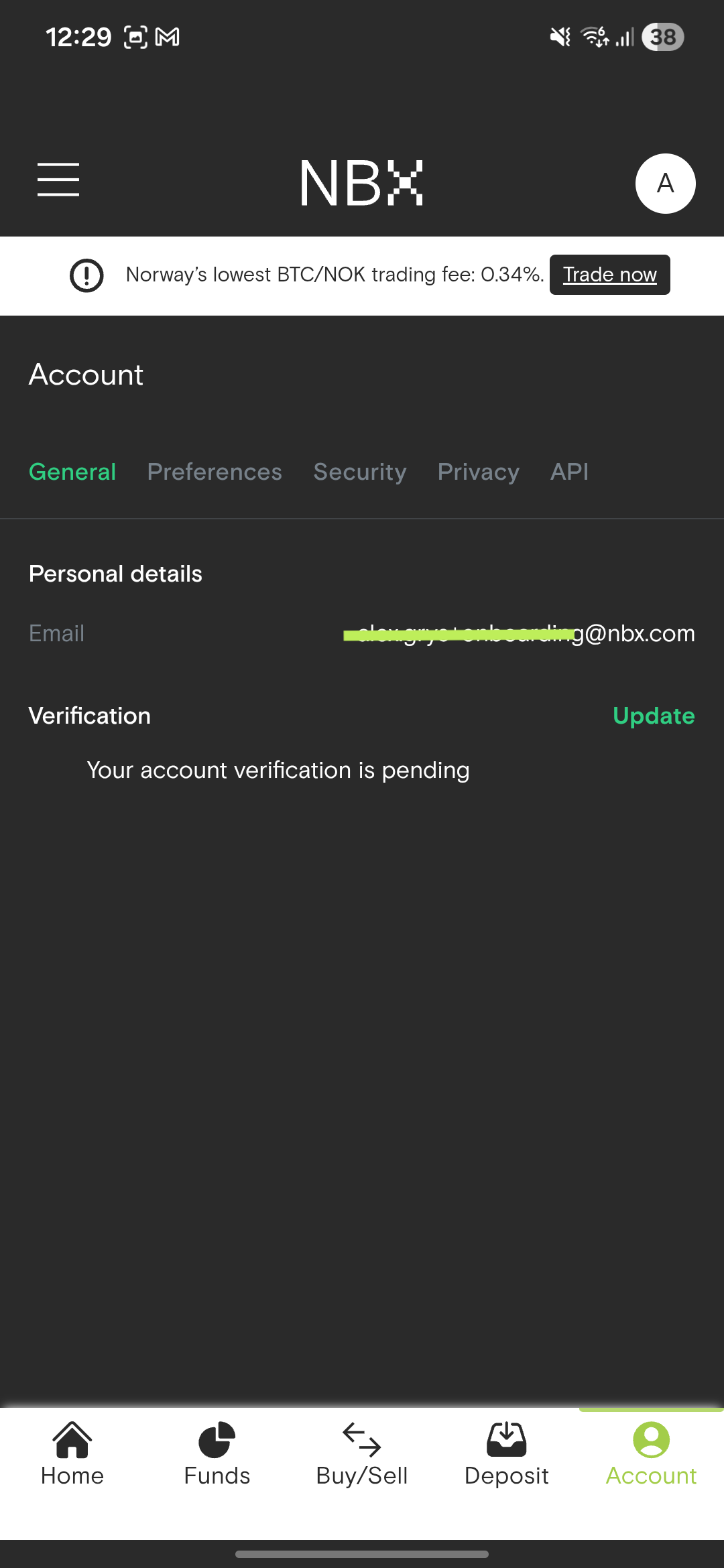Open the Deposit inbox icon
Viewport: 724px width, 1568px height.
[x=507, y=1439]
